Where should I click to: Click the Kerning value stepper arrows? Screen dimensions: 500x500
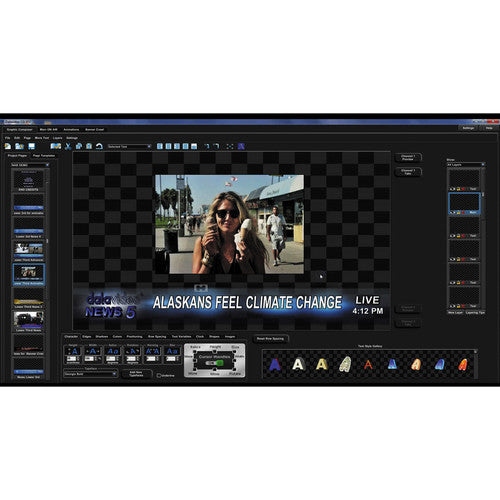(x=158, y=359)
